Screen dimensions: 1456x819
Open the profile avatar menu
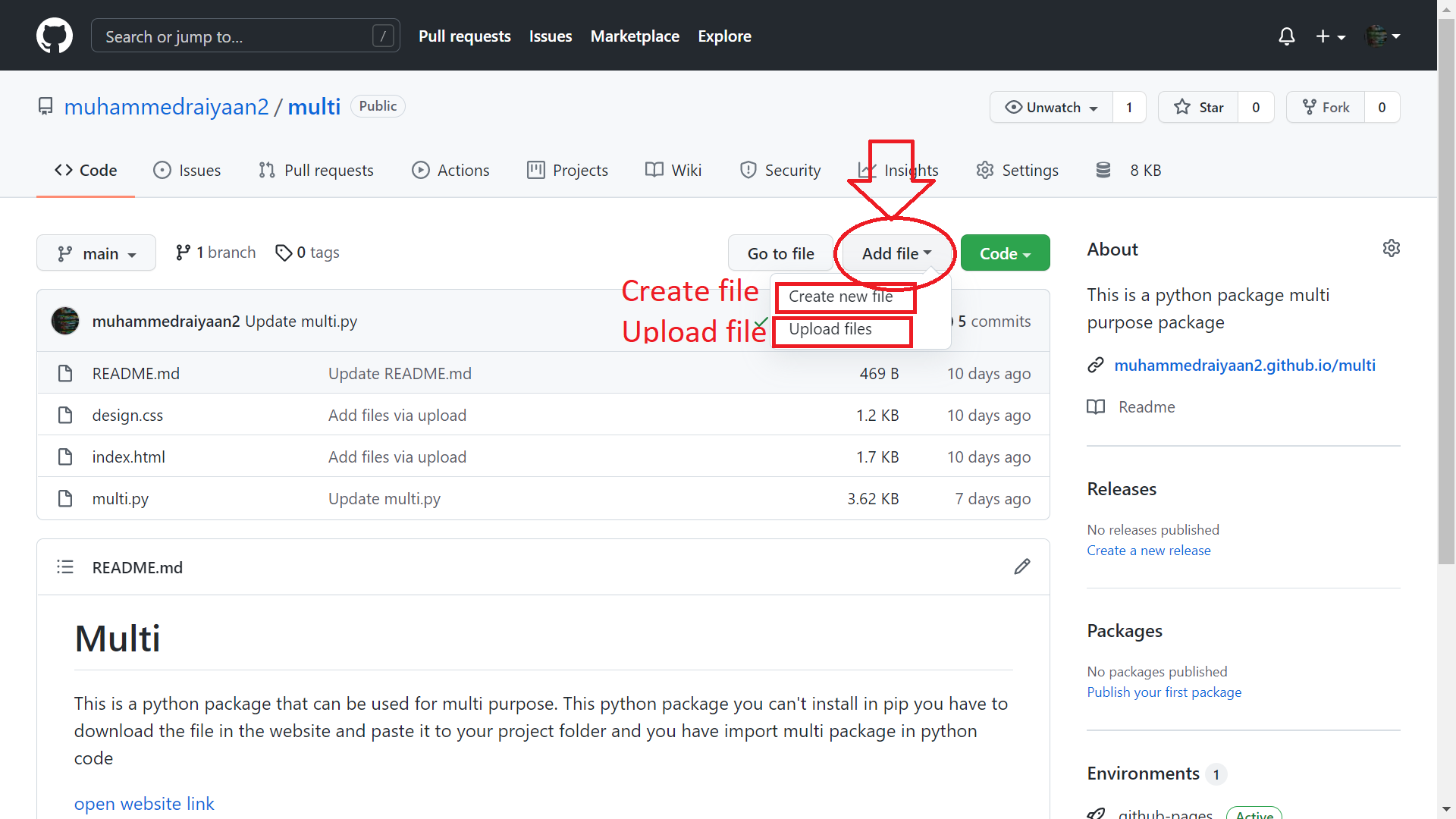[x=1382, y=36]
